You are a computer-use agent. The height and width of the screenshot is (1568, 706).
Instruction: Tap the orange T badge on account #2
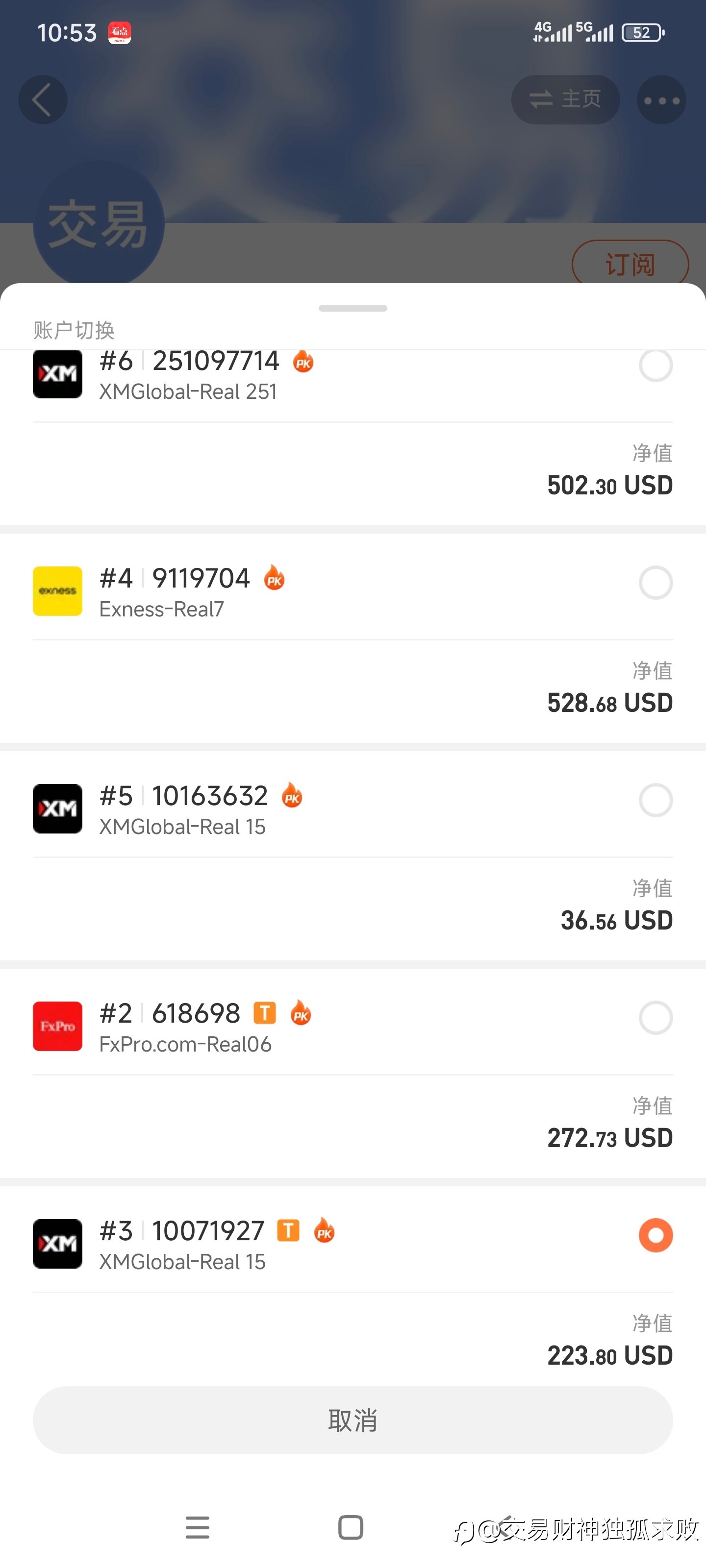click(264, 1013)
